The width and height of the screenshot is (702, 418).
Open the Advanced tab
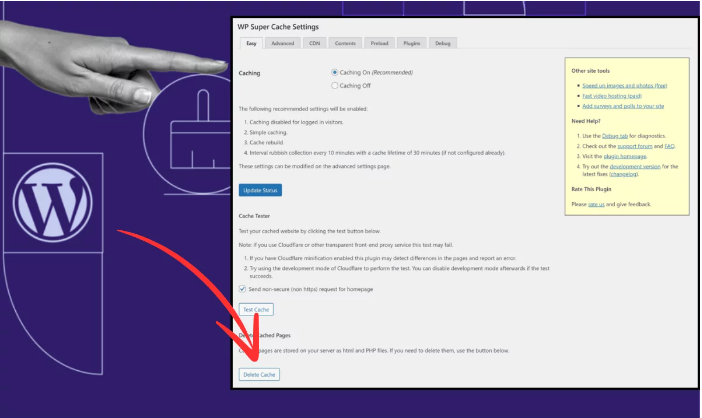[x=283, y=43]
